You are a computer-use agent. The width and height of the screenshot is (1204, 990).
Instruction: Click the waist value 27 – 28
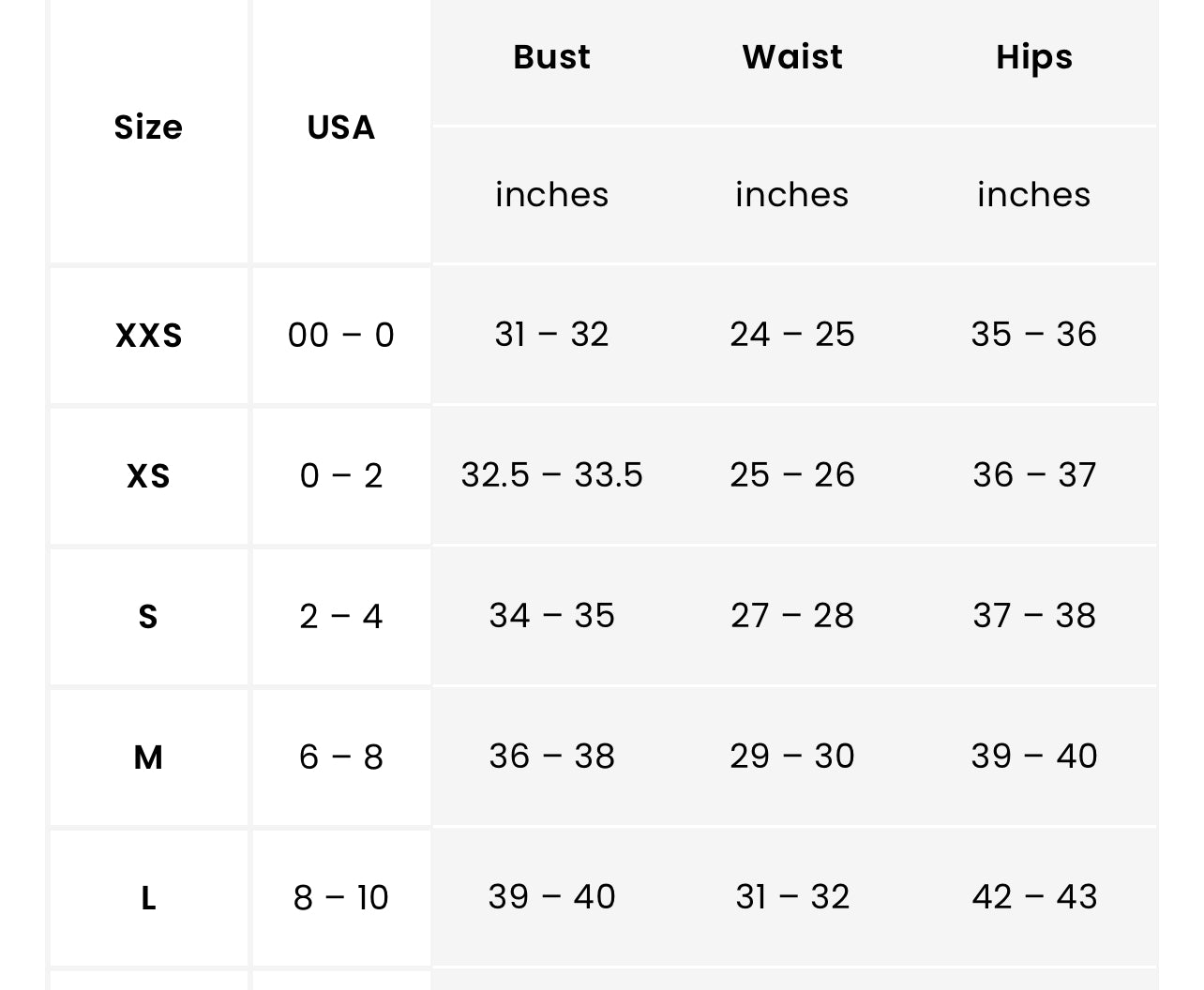792,616
